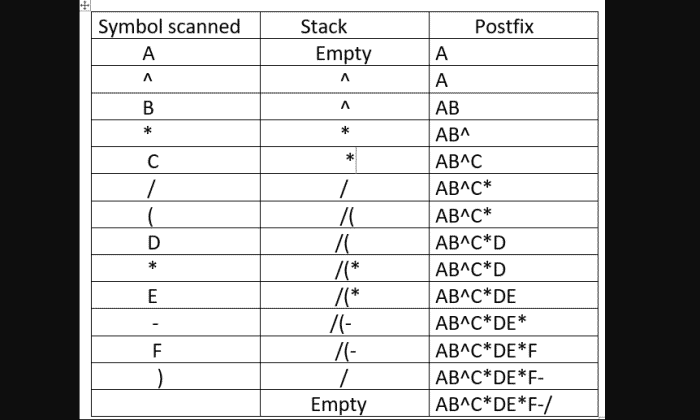Click the postfix cell reading AB^C
700x420 pixels.
point(513,160)
